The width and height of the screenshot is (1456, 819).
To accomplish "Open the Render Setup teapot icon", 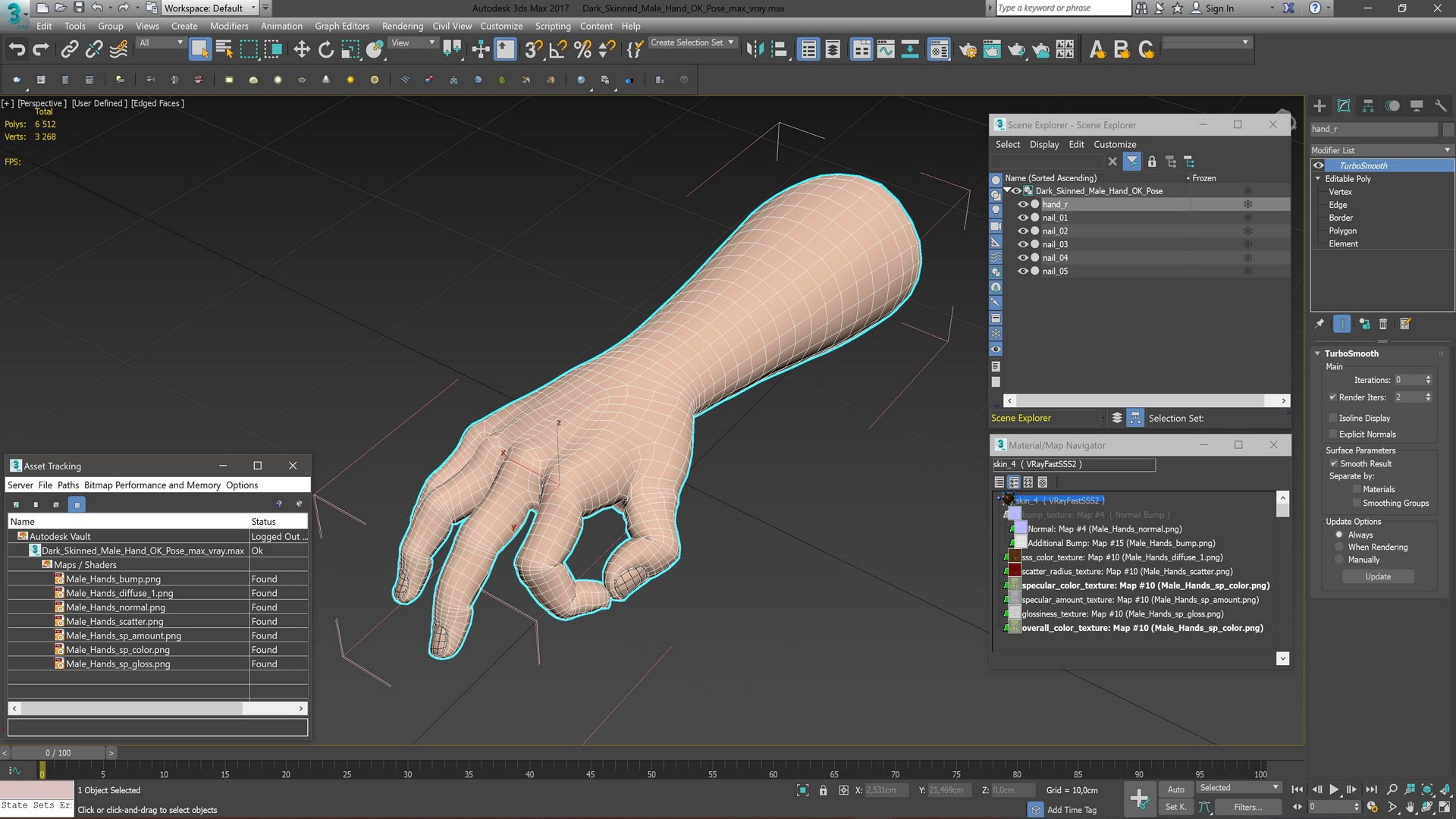I will (x=968, y=50).
